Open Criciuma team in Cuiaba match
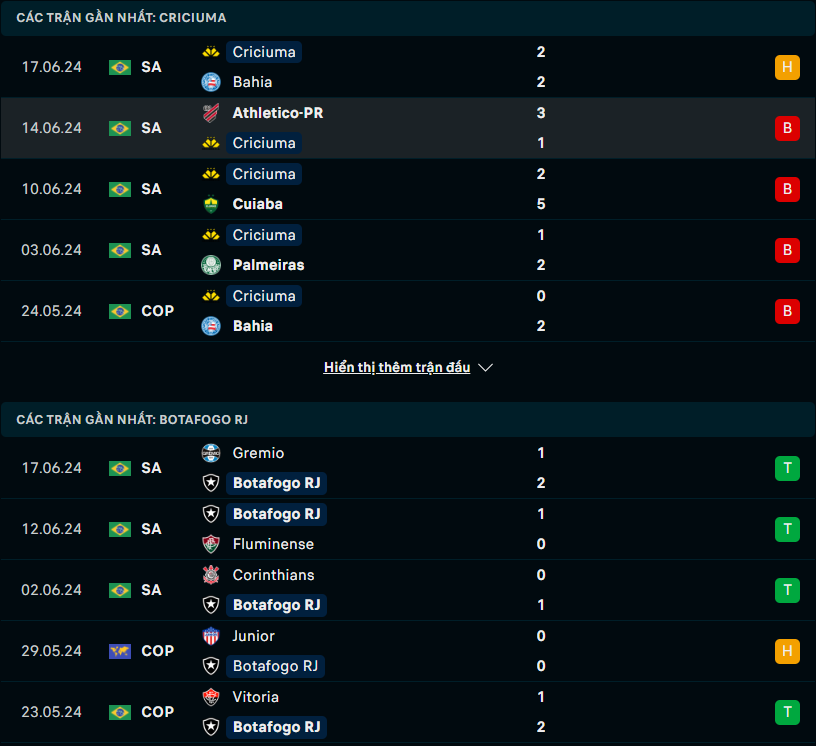816x746 pixels. tap(264, 174)
